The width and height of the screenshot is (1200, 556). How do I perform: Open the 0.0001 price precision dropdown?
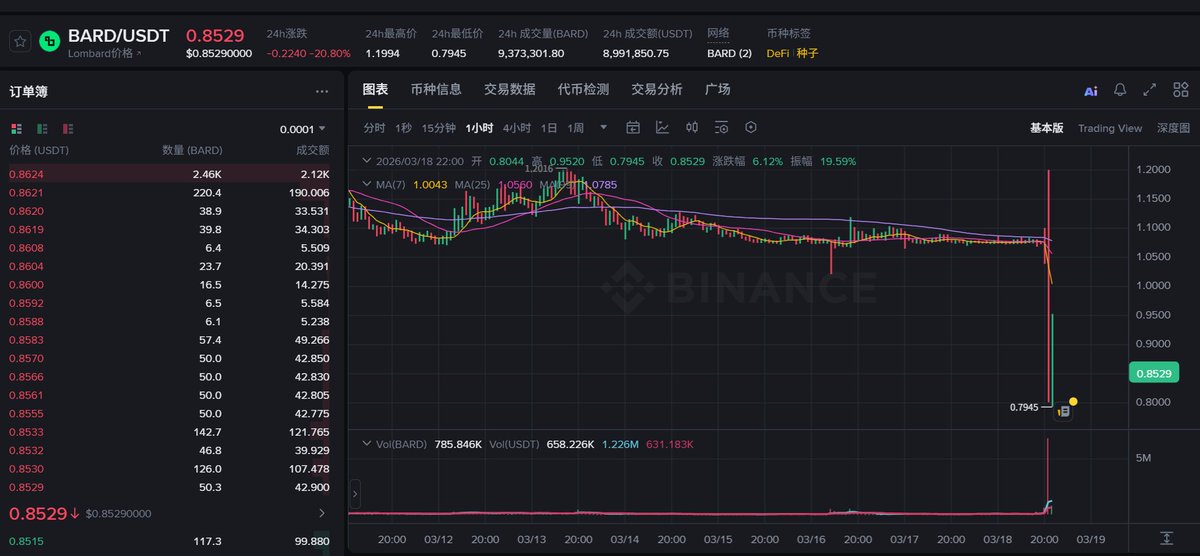pyautogui.click(x=303, y=129)
